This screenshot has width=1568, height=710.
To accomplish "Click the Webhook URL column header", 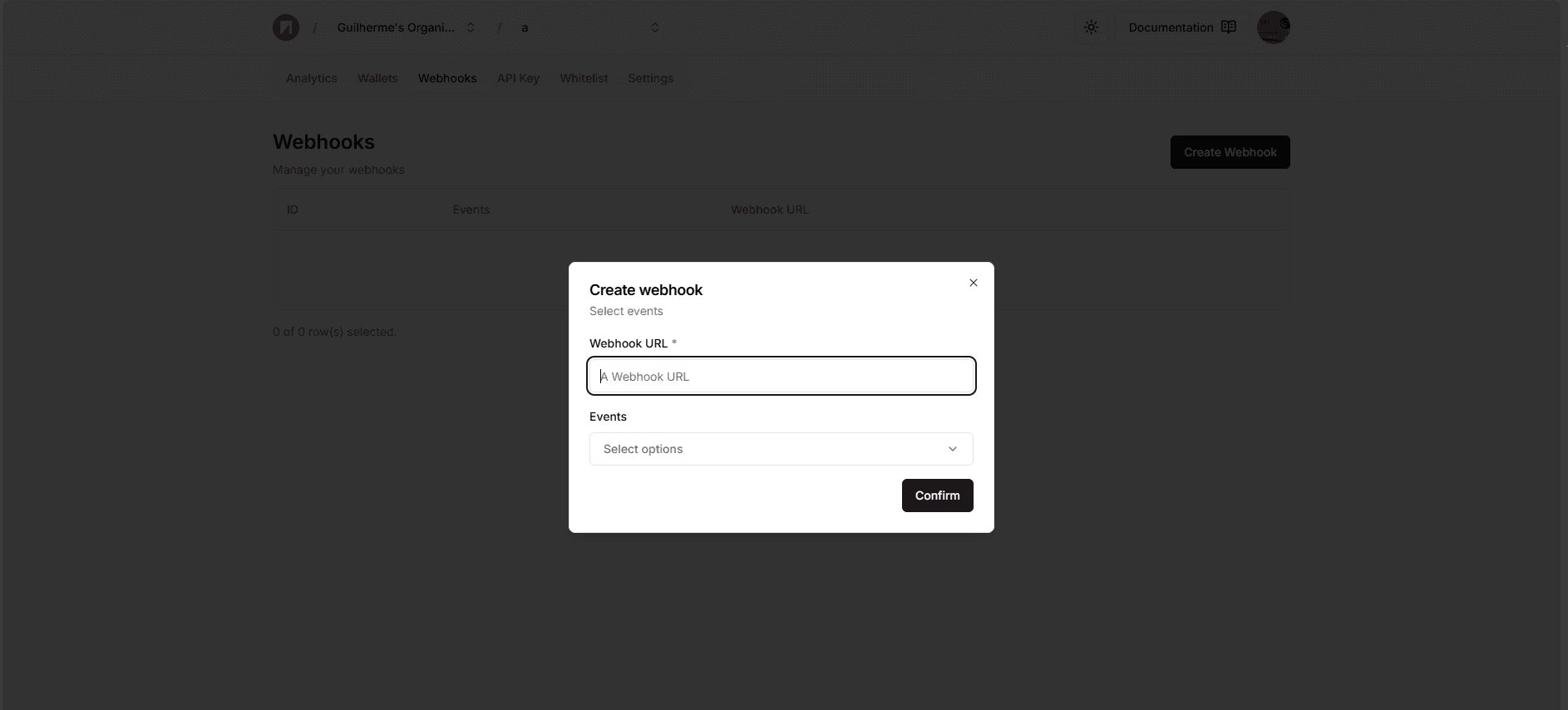I will (x=770, y=210).
